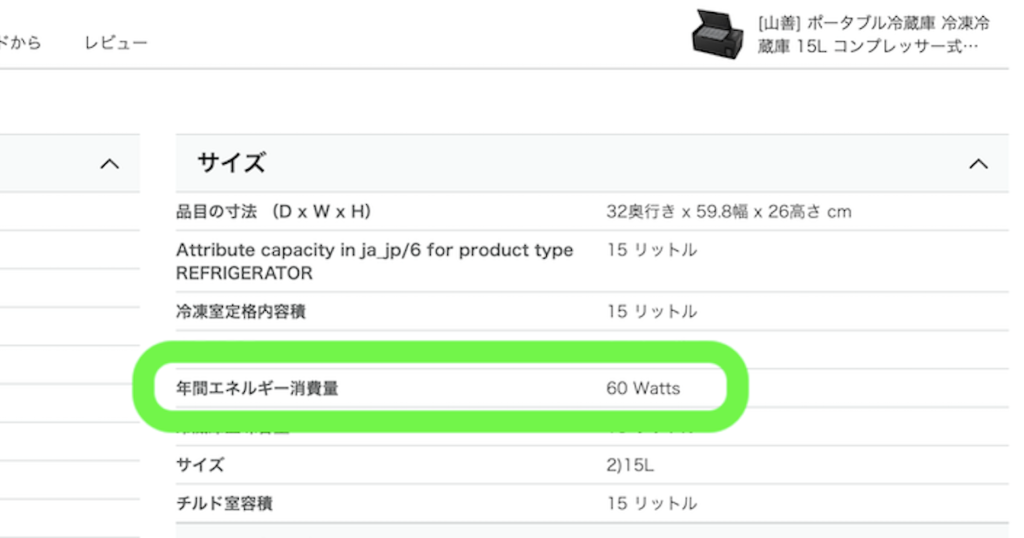Select the 15 リットル value for 冷凍室定格内容積
1024x538 pixels.
tap(651, 312)
